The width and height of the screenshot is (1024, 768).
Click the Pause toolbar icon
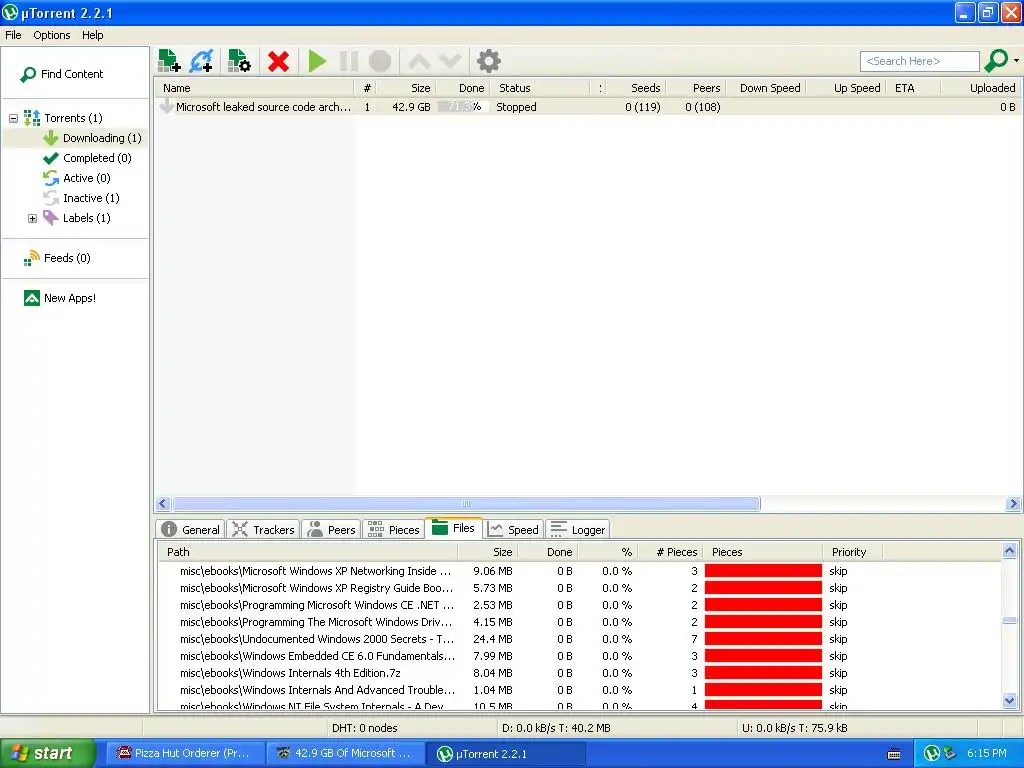(x=349, y=61)
